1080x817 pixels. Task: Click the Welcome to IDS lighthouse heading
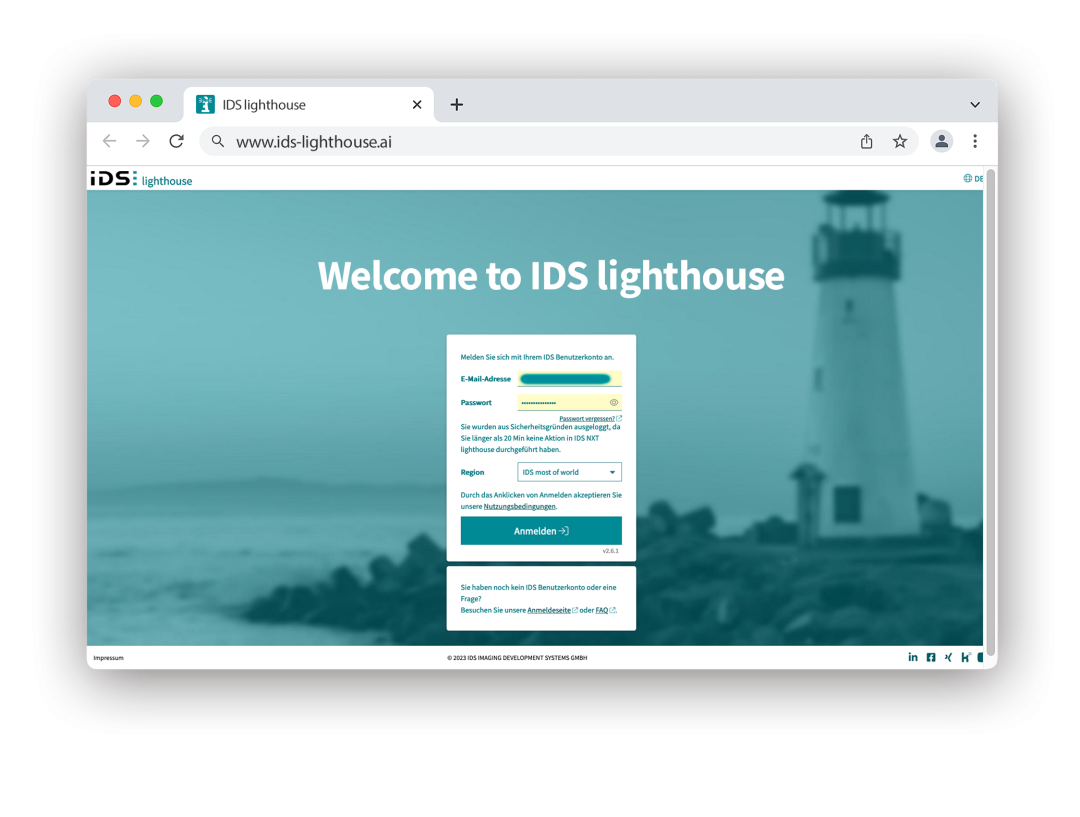click(551, 276)
